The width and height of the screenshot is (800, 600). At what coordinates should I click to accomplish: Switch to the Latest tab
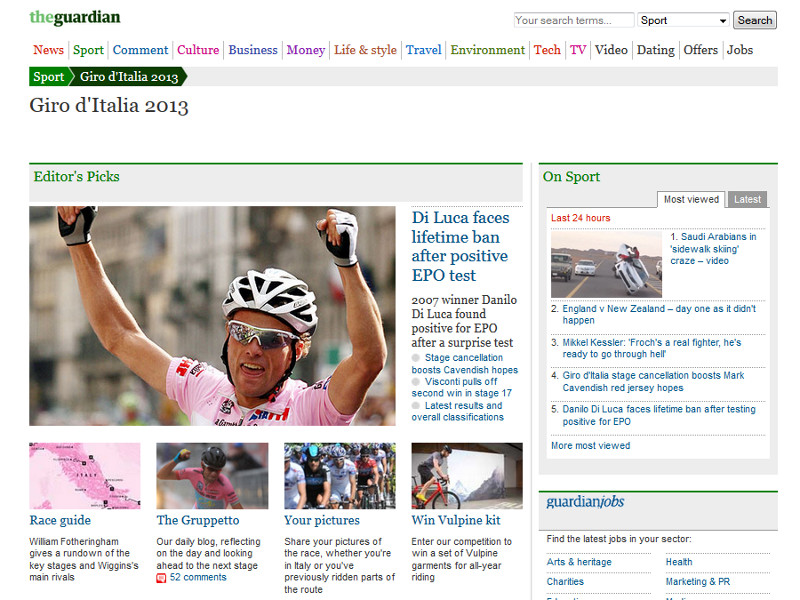click(x=747, y=199)
